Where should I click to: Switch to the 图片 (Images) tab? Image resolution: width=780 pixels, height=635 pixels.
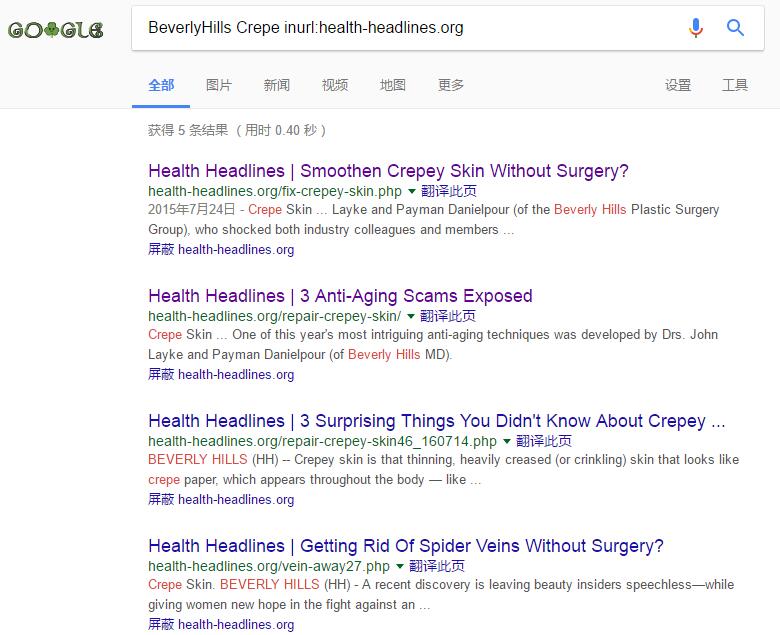(219, 85)
